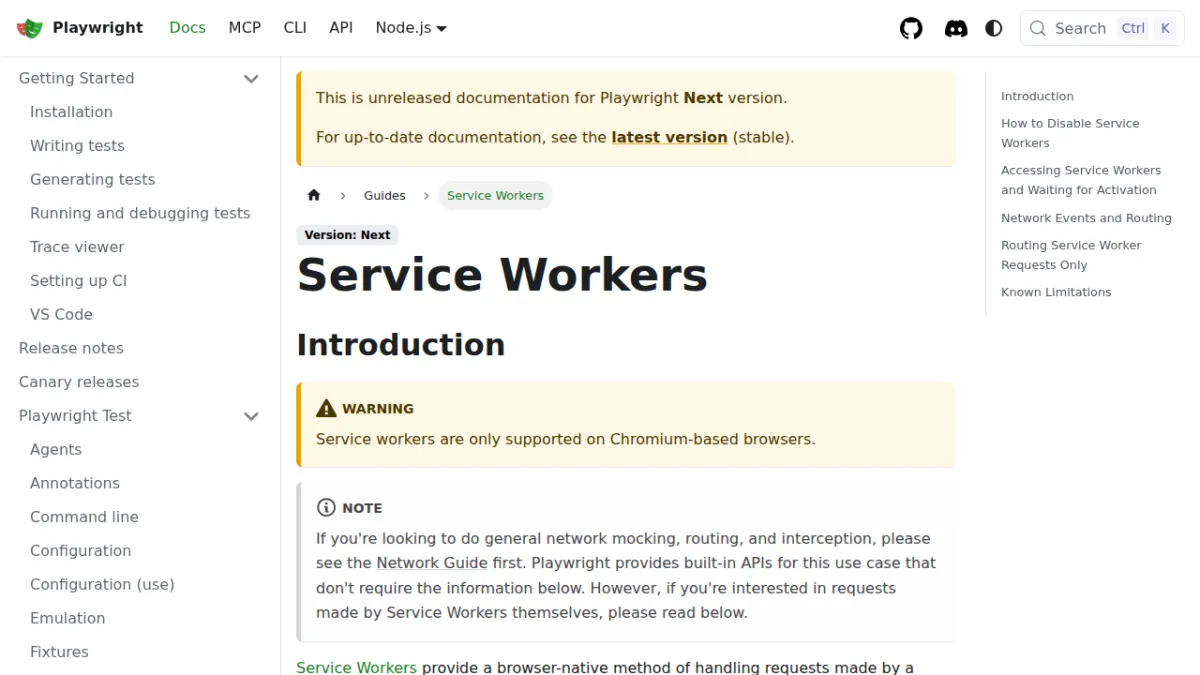Jump to Introduction in table of contents
The height and width of the screenshot is (675, 1200).
(x=1037, y=96)
